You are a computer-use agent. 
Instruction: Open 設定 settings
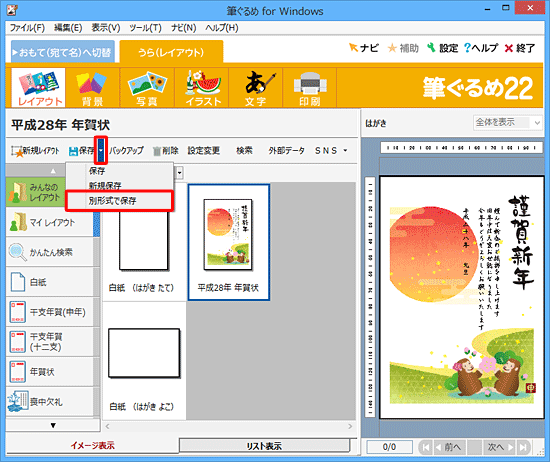[442, 48]
